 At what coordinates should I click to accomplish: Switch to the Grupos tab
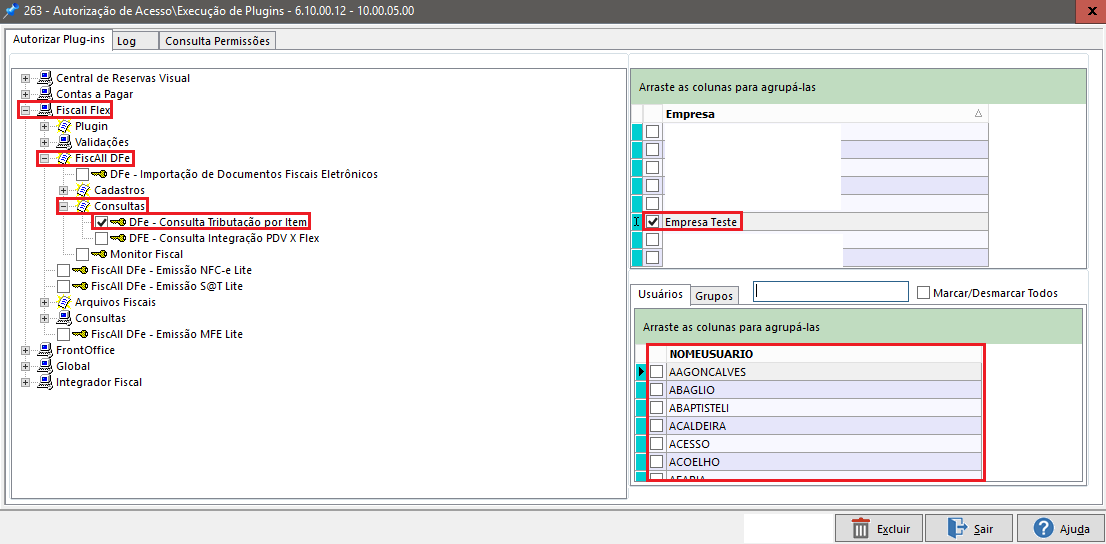715,296
